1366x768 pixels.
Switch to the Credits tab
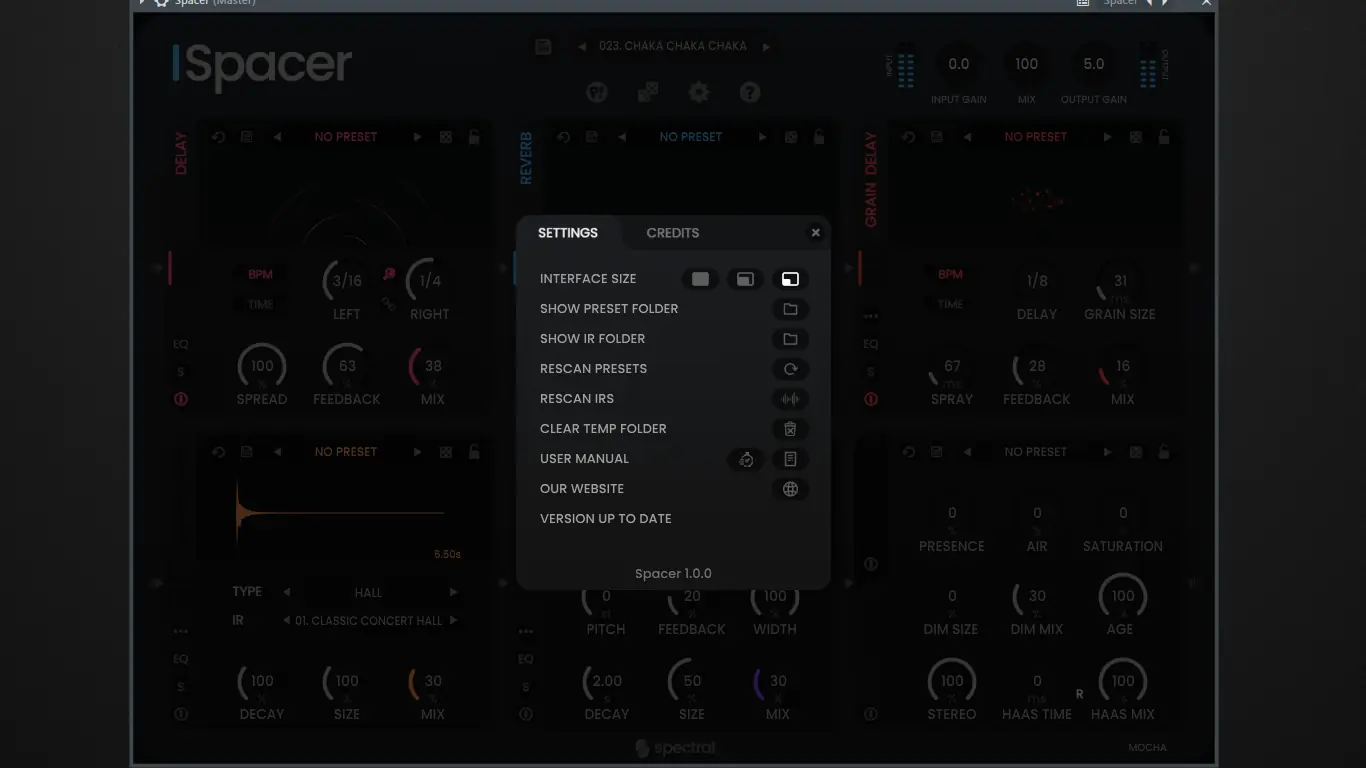click(673, 233)
